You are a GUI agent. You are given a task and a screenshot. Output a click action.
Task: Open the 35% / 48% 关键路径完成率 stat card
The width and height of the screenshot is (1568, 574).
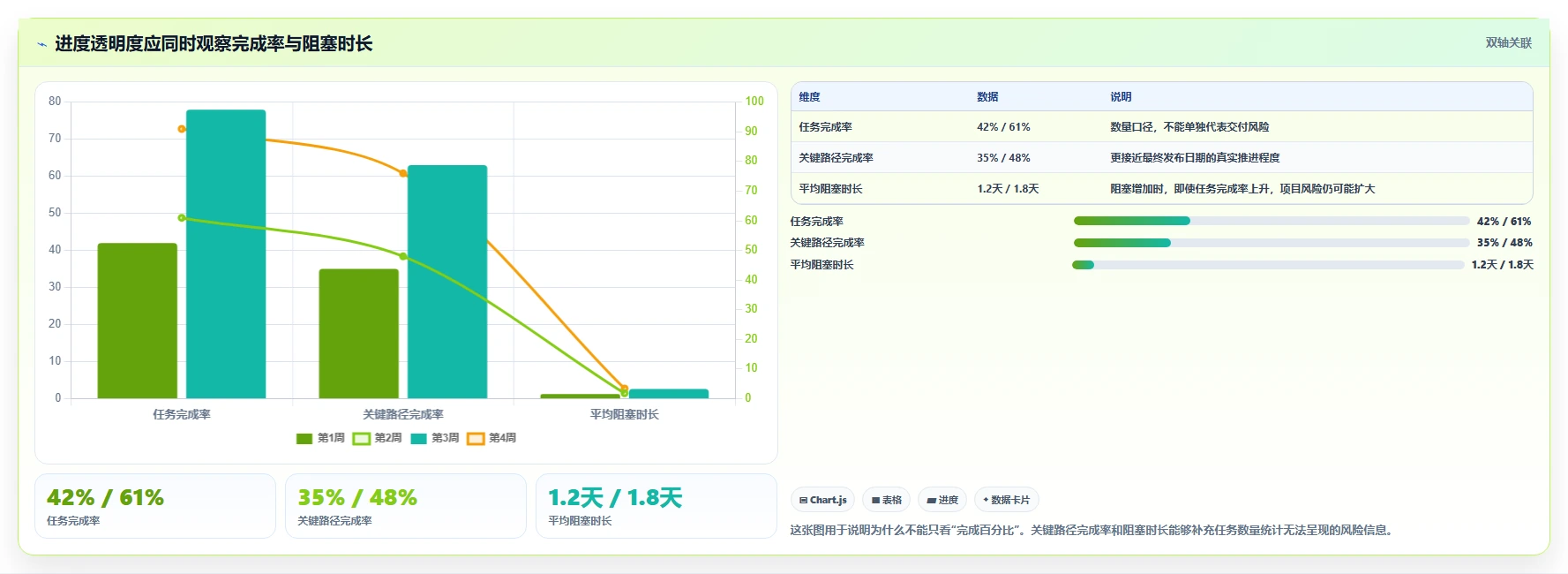[x=406, y=506]
